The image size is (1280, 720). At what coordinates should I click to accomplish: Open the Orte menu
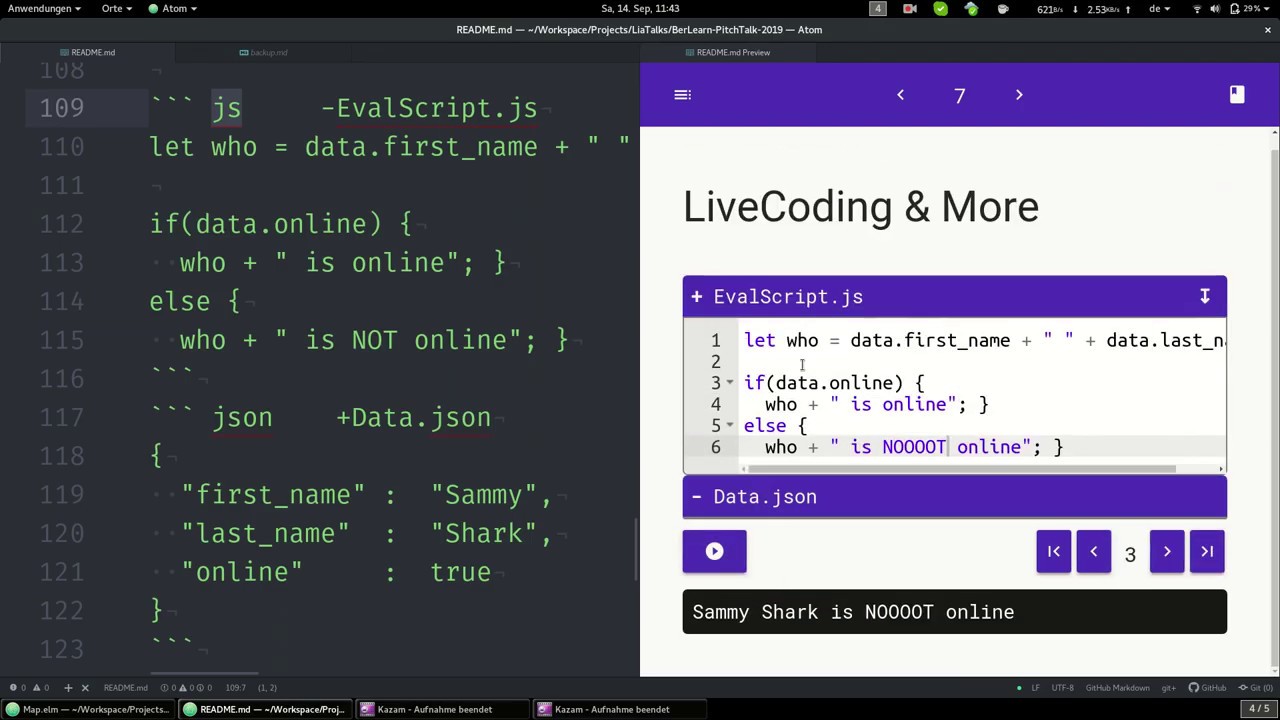(116, 8)
